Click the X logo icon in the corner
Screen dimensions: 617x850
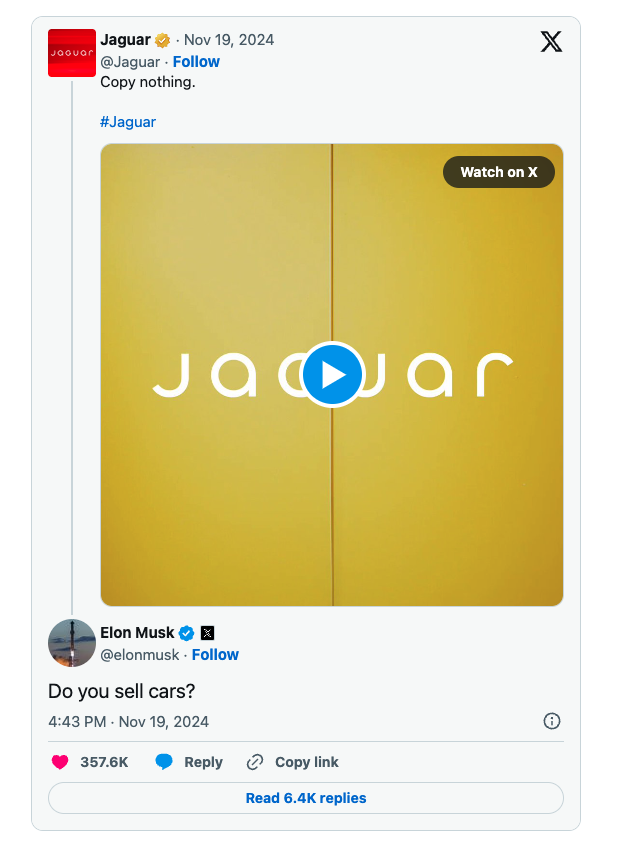551,42
